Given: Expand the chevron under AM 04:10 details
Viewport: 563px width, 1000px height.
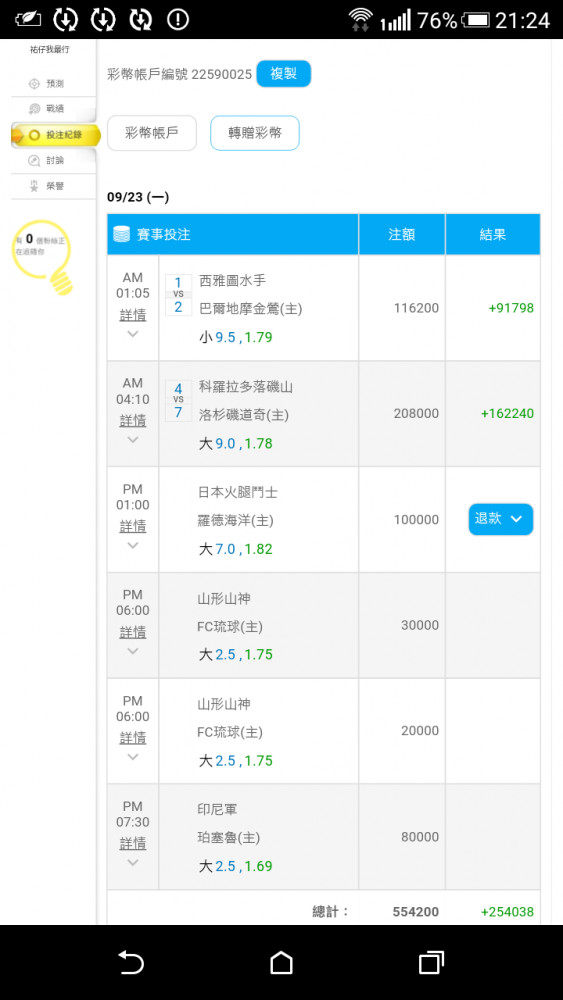Looking at the screenshot, I should [133, 439].
